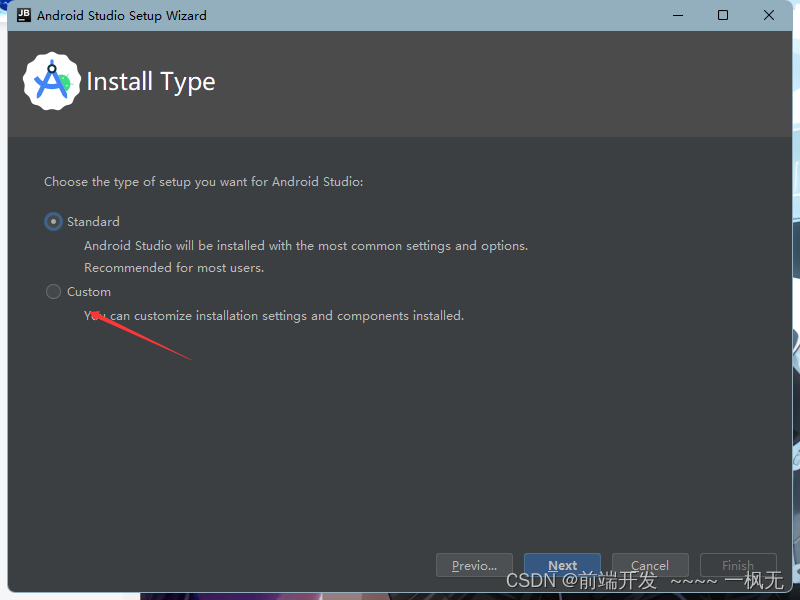Click the Next button
The height and width of the screenshot is (600, 800).
coord(562,565)
